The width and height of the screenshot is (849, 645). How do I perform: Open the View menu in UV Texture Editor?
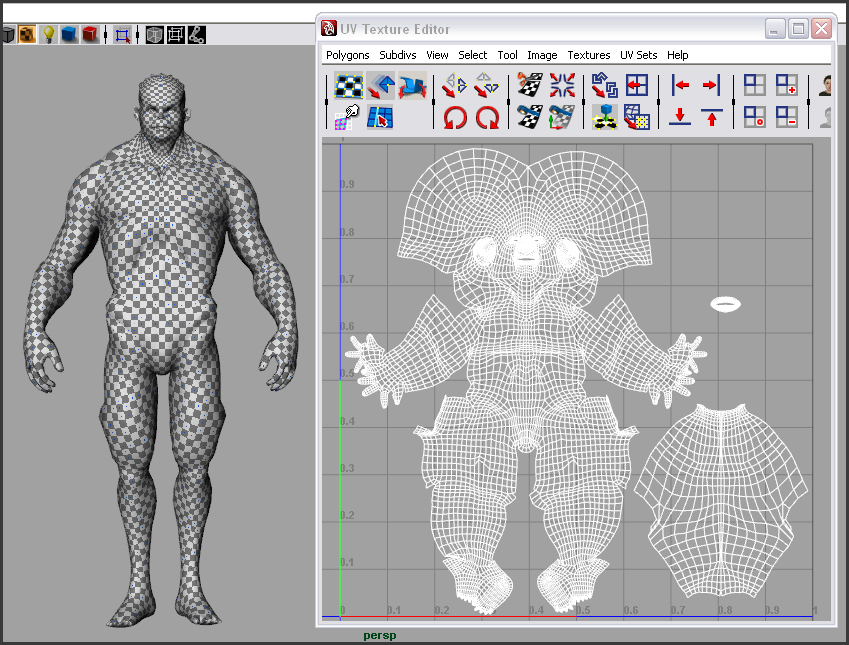pyautogui.click(x=437, y=55)
